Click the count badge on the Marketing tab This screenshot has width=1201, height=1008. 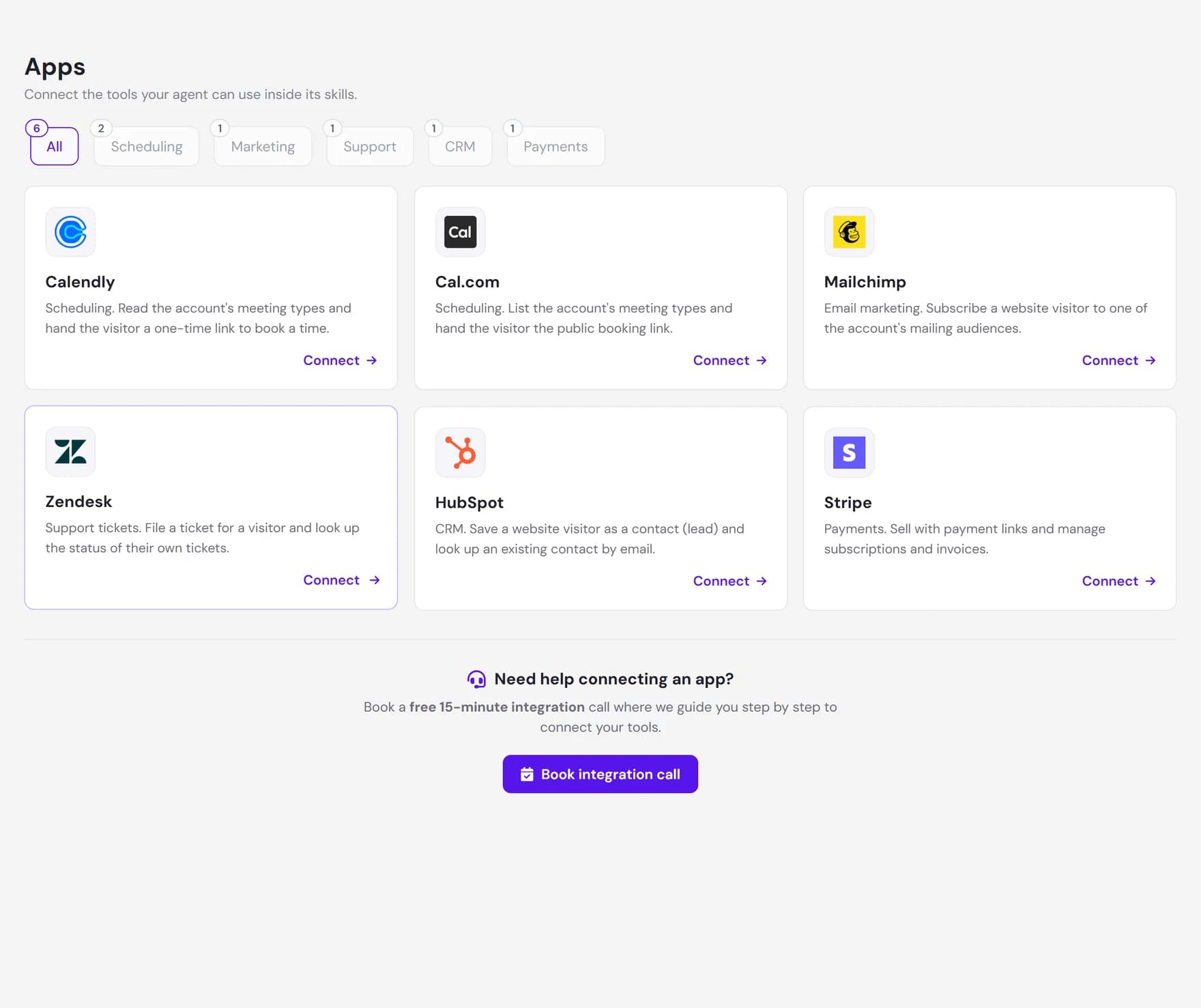click(220, 128)
